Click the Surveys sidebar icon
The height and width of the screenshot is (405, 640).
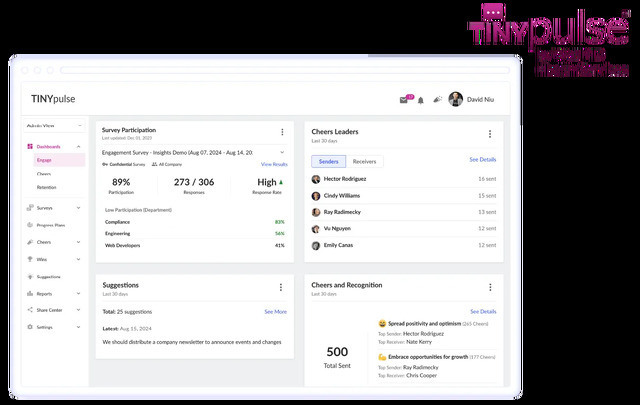point(30,208)
